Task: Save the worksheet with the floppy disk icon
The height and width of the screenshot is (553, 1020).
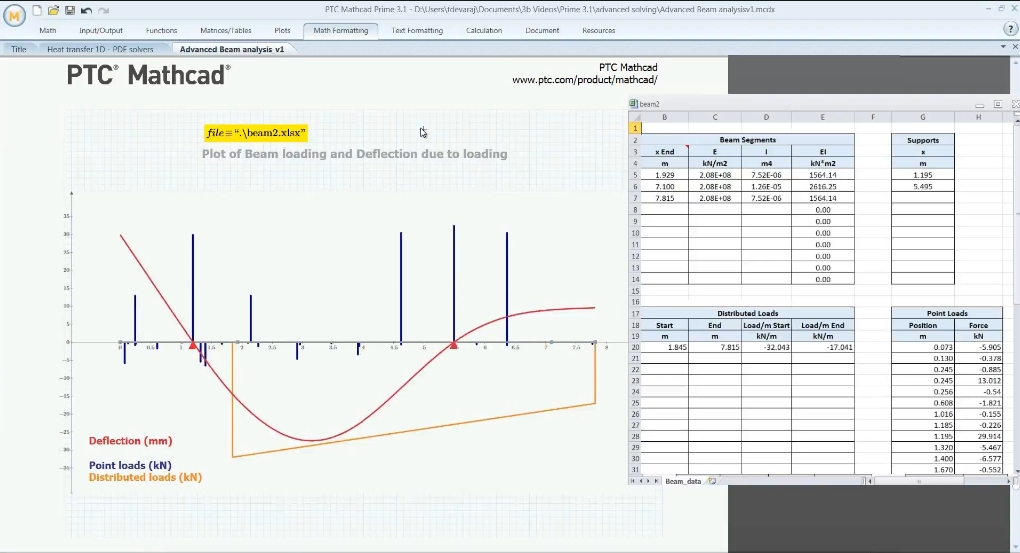Action: (70, 10)
